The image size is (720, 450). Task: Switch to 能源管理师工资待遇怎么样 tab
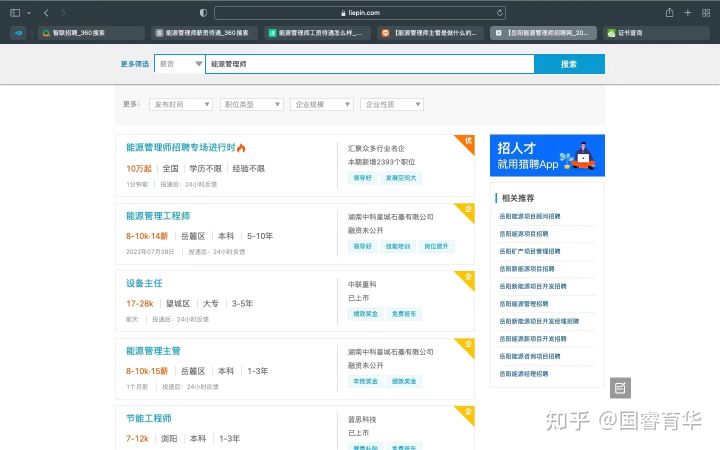point(317,33)
